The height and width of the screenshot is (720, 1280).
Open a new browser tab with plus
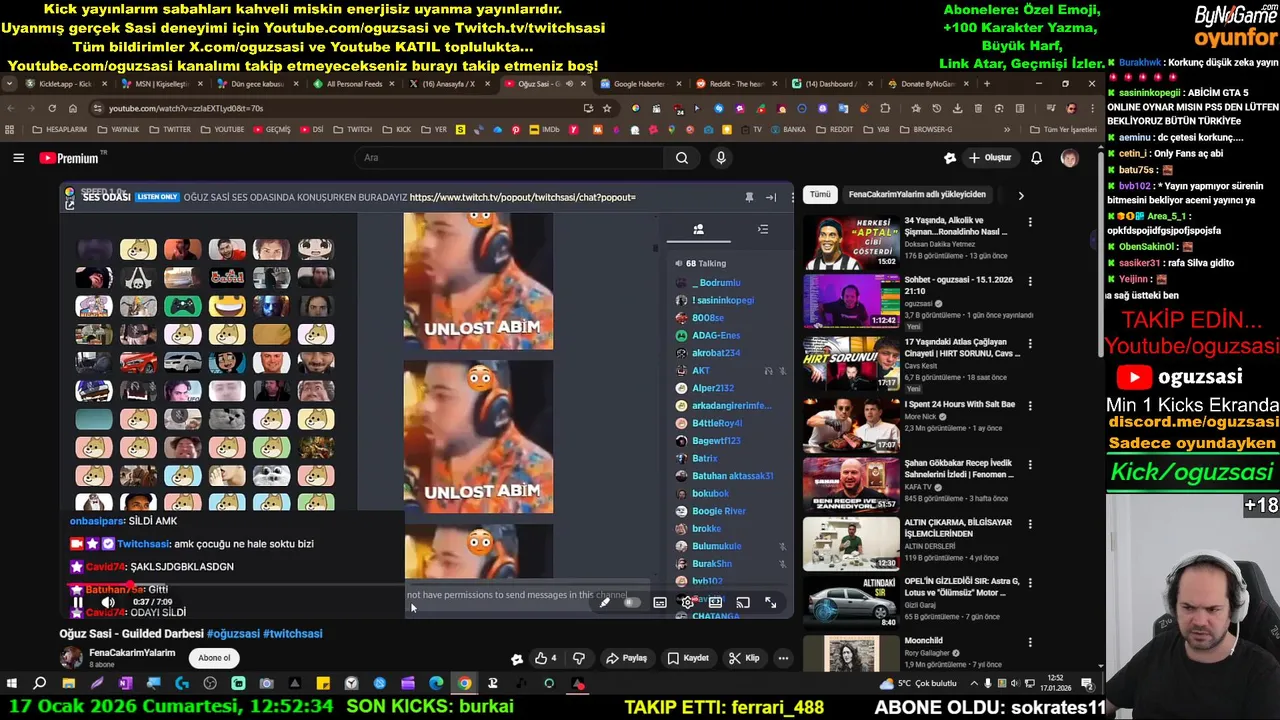986,84
